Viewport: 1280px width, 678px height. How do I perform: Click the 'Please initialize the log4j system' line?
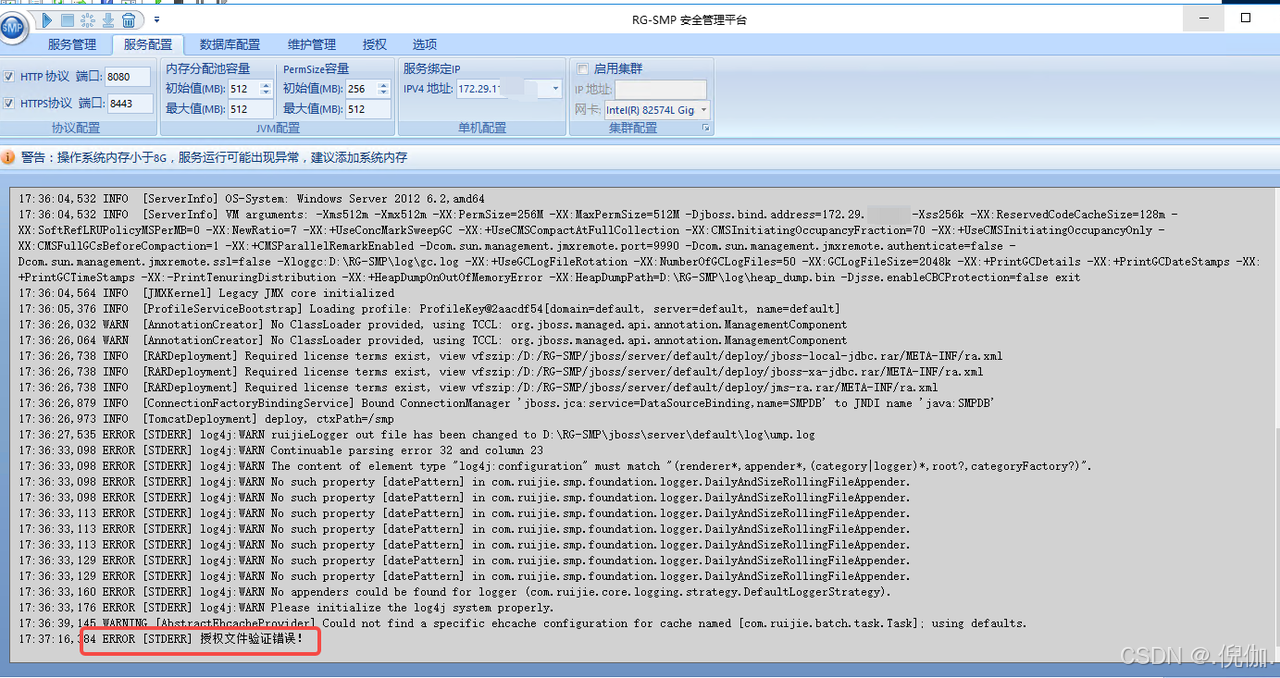[286, 607]
